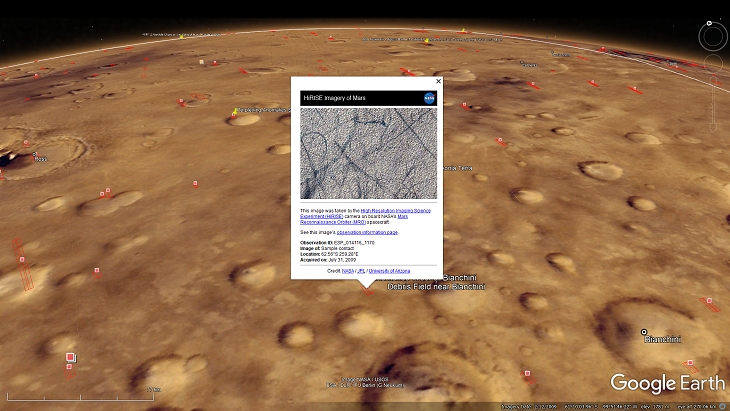The height and width of the screenshot is (411, 730).
Task: Click the Location coordinates line in popup
Action: tap(330, 254)
